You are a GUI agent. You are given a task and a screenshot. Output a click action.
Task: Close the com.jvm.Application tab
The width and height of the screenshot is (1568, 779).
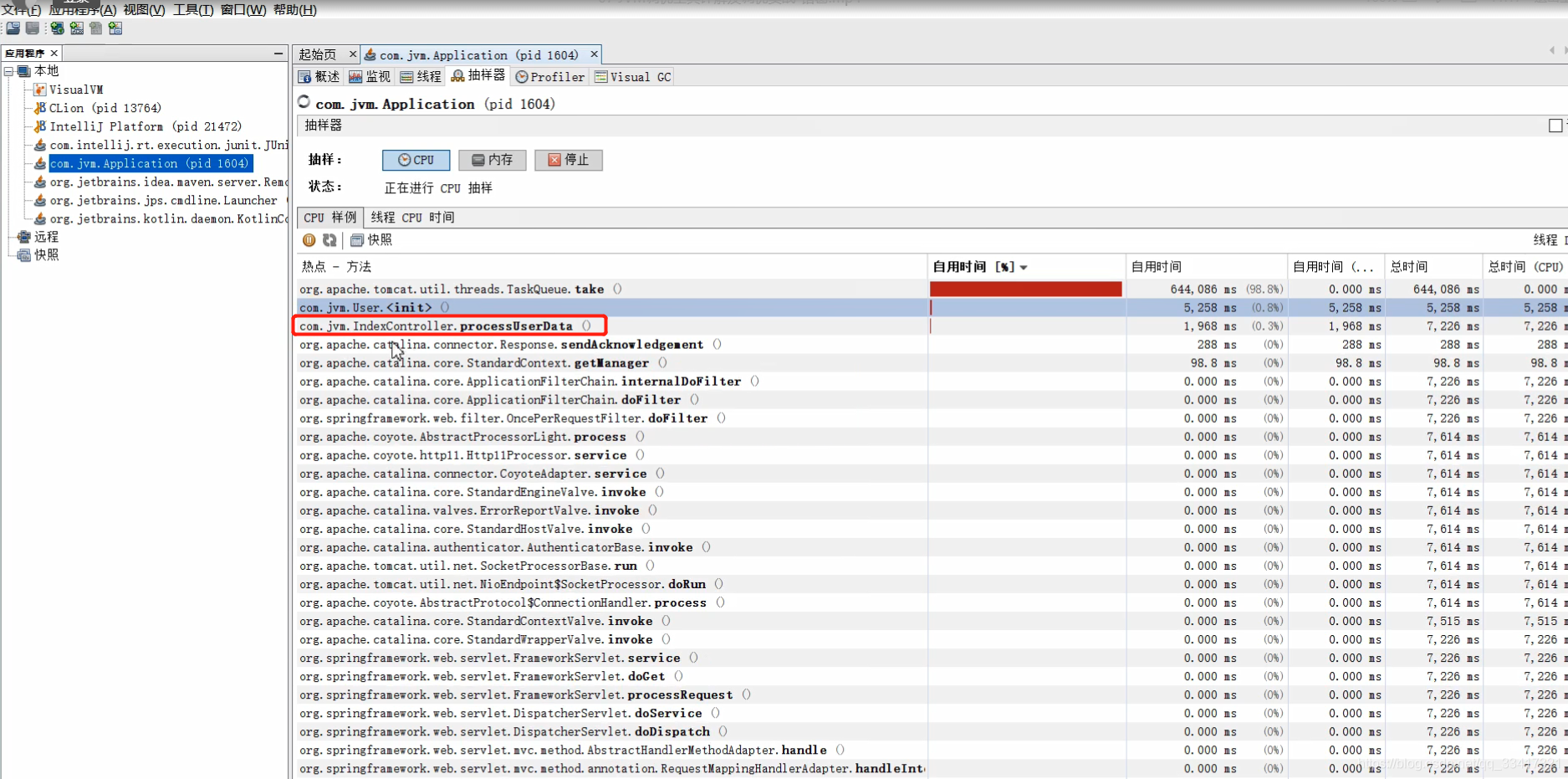[x=594, y=54]
